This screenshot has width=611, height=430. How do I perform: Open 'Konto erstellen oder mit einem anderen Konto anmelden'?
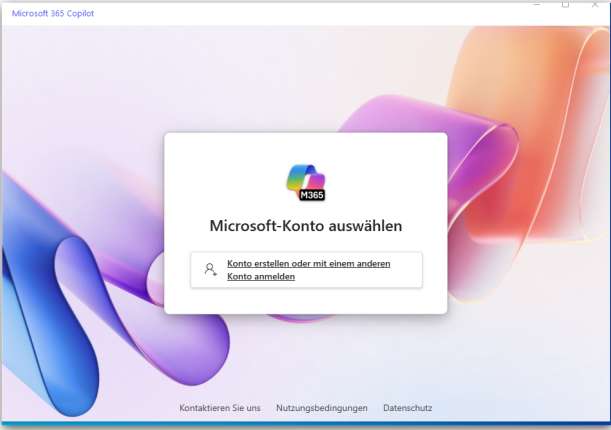coord(306,270)
